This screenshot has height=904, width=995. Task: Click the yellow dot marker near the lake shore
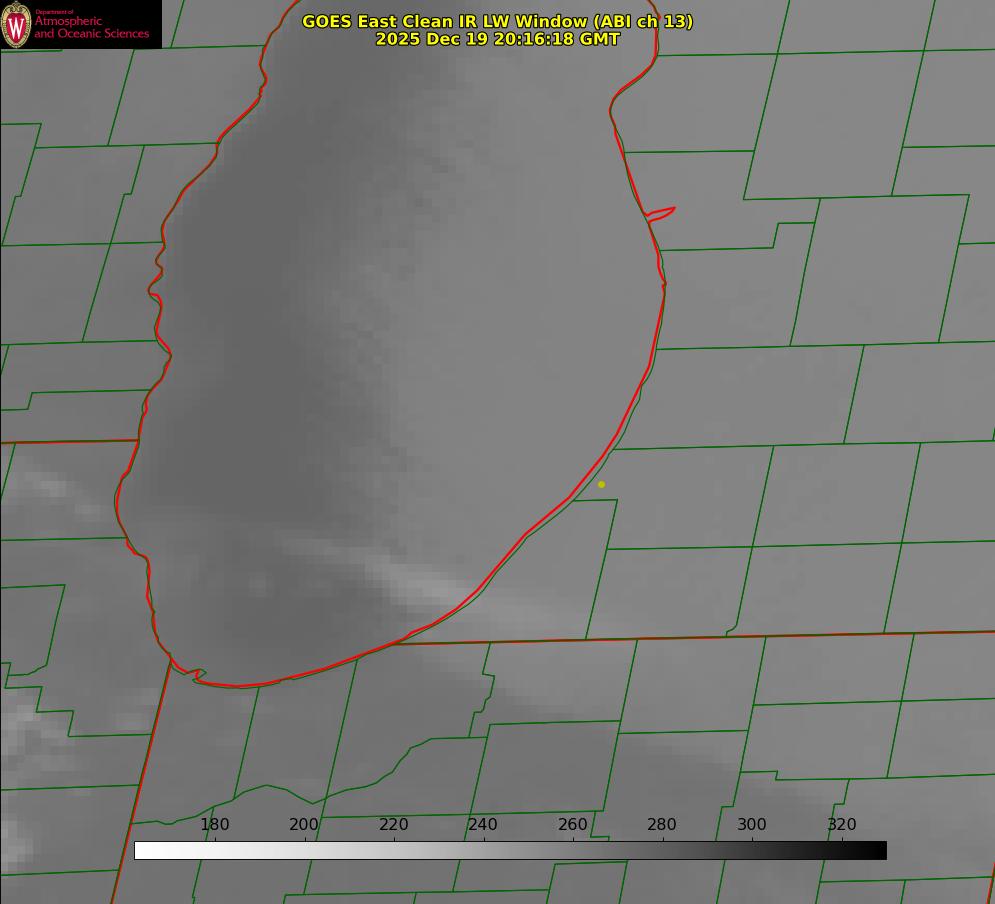click(601, 484)
